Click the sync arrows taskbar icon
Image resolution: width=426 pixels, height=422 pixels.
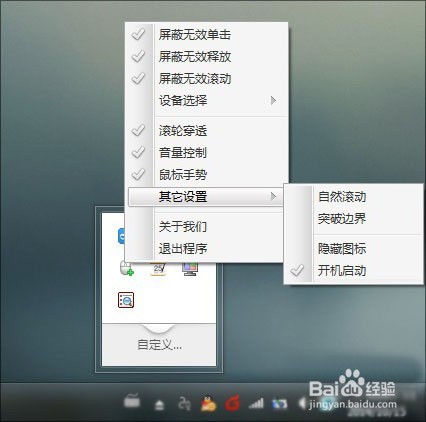tap(184, 404)
